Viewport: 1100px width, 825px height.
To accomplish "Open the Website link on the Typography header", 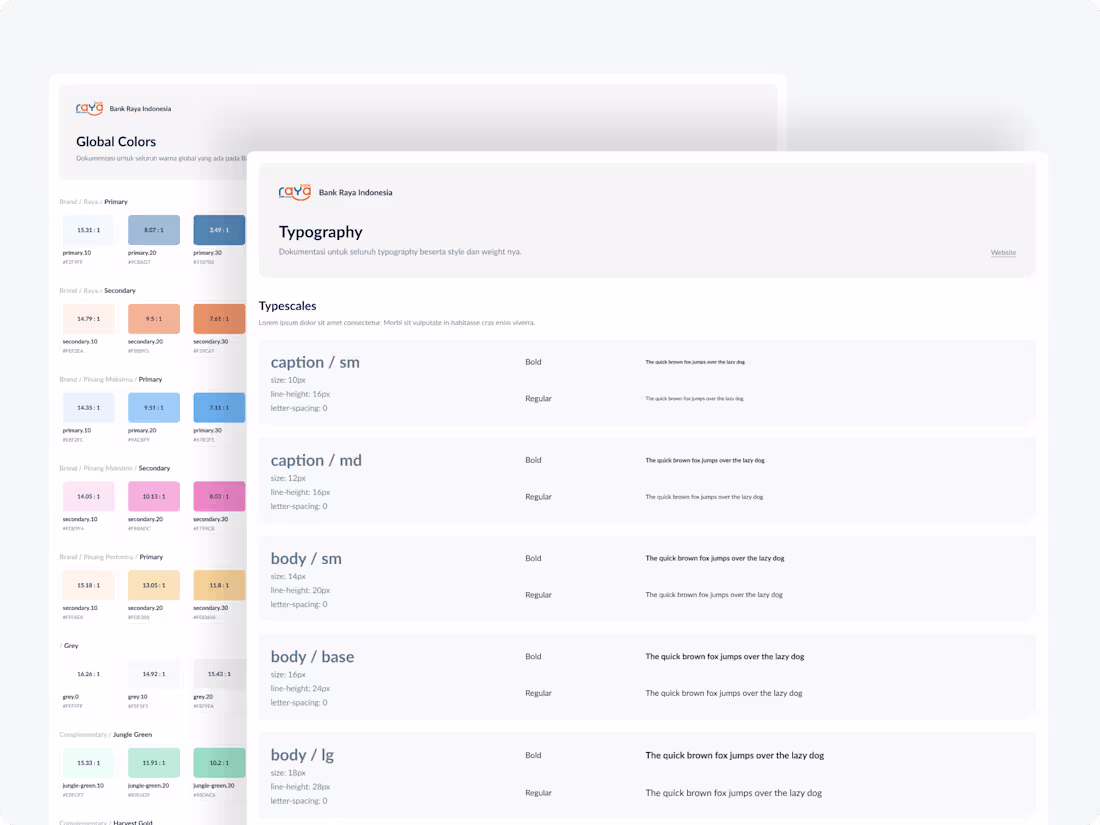I will tap(1003, 252).
